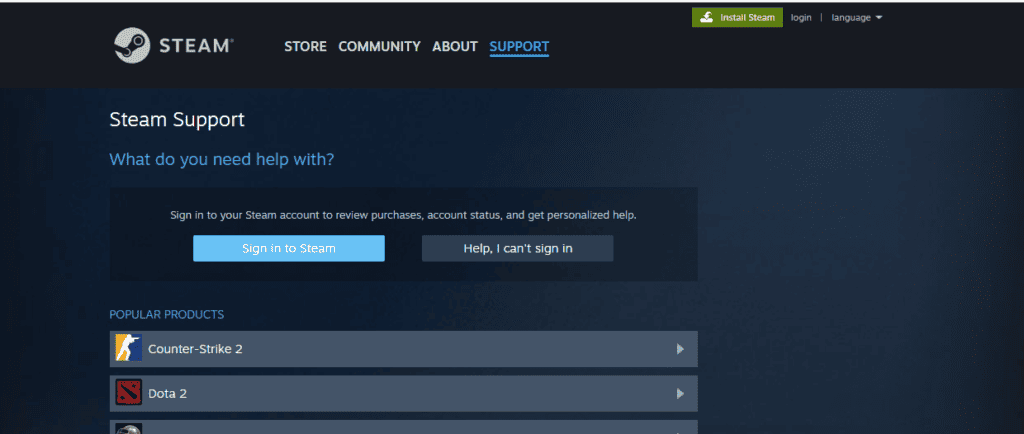Open the COMMUNITY menu
The width and height of the screenshot is (1024, 434).
[x=379, y=46]
